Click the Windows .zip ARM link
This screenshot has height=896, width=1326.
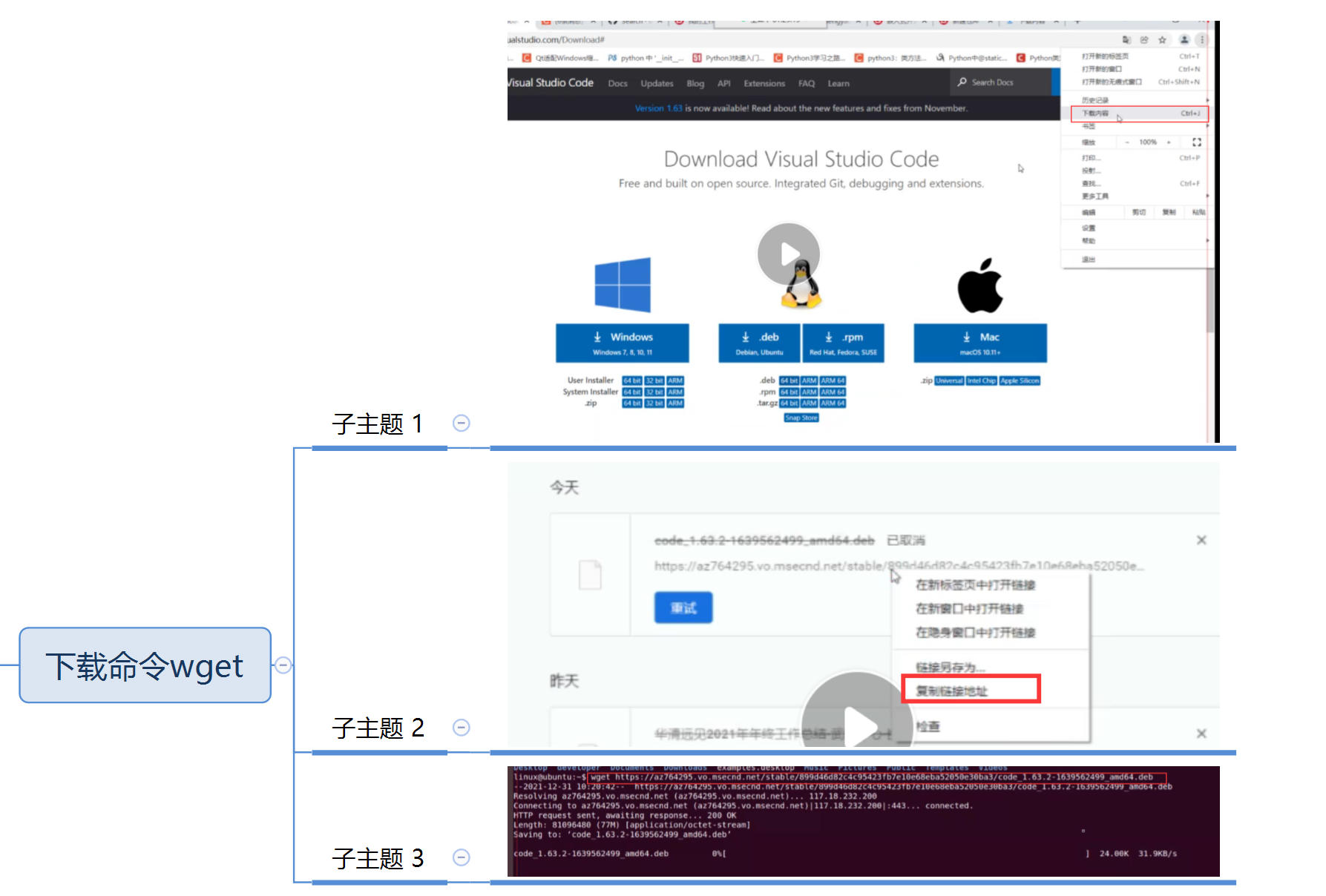click(675, 403)
